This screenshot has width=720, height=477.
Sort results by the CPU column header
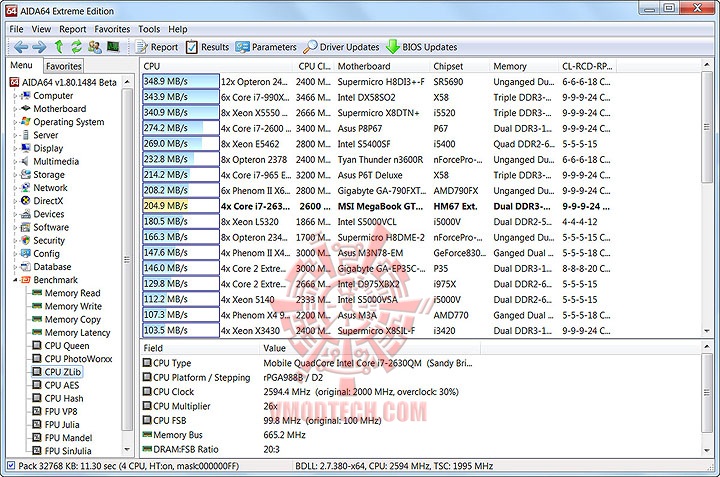pyautogui.click(x=216, y=66)
